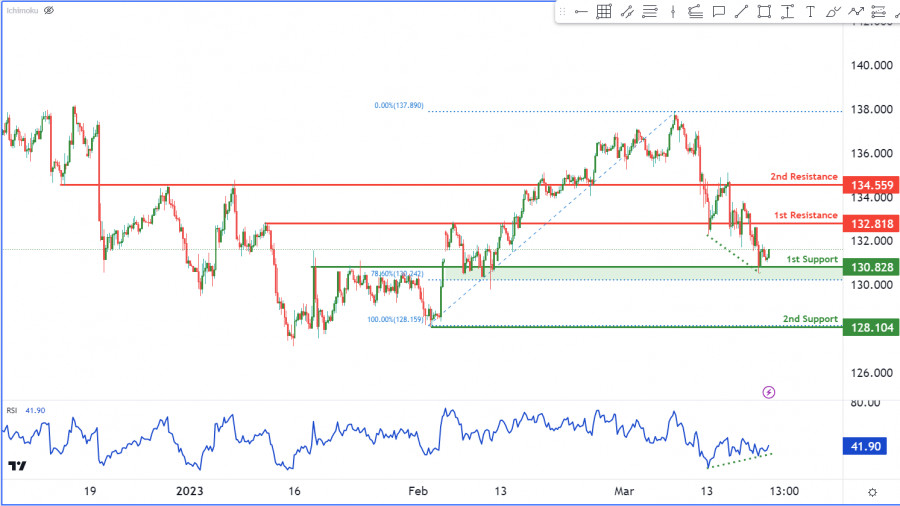This screenshot has height=506, width=900.
Task: Select the pitchfan tool icon
Action: pos(695,11)
